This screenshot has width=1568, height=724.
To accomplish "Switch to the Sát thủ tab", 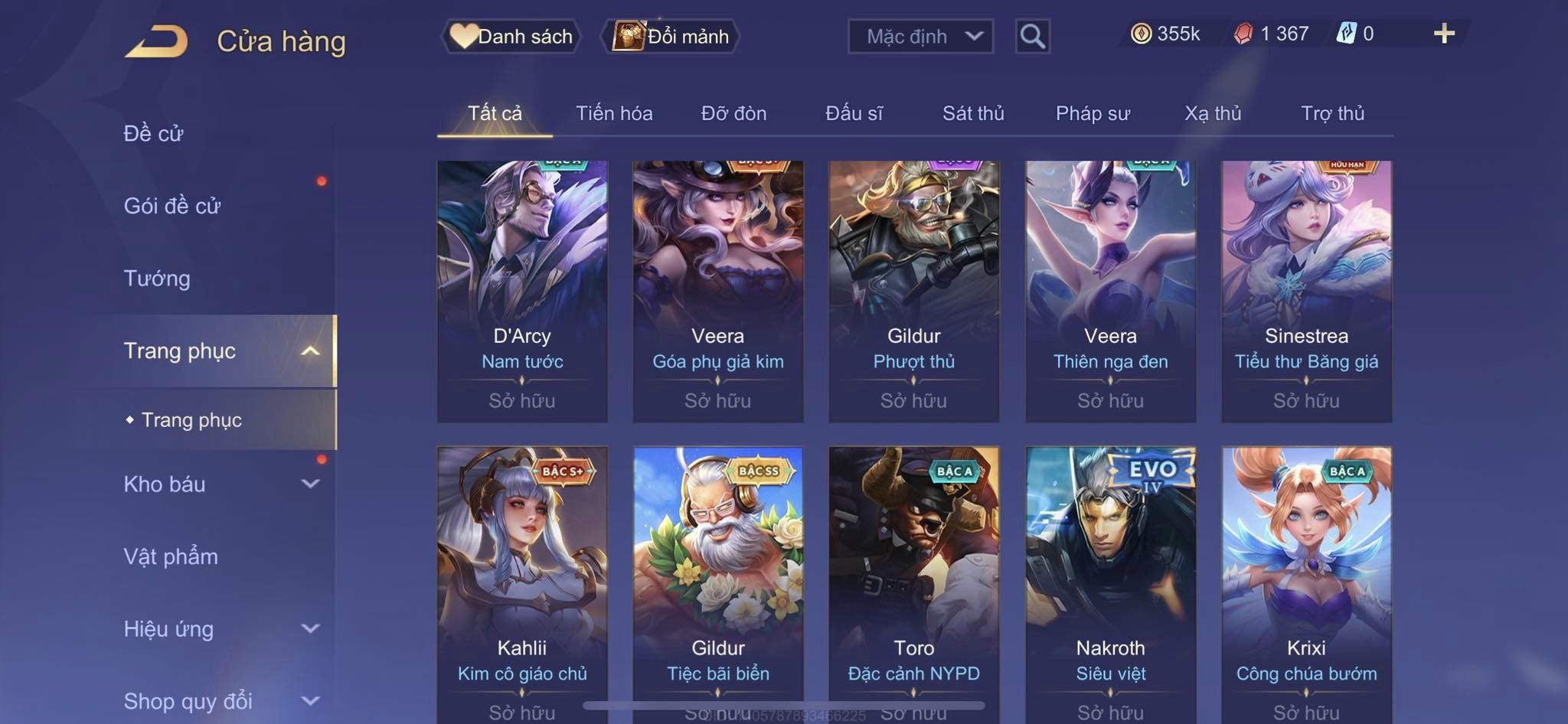I will (972, 113).
